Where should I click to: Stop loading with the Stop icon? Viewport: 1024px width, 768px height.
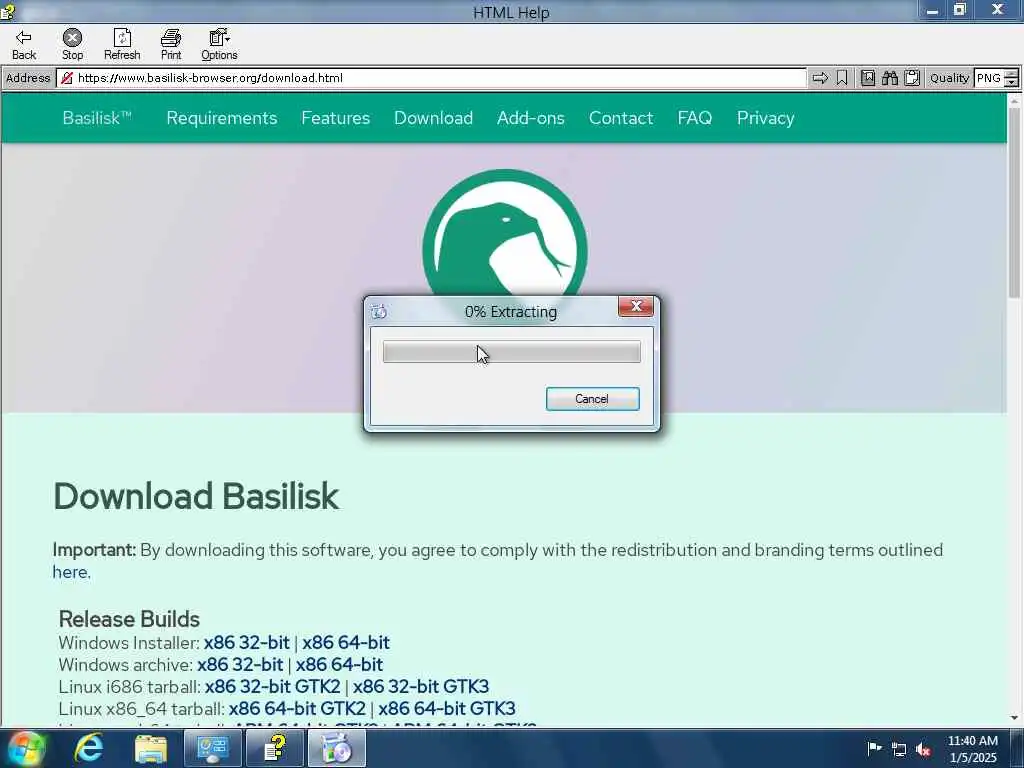tap(72, 45)
